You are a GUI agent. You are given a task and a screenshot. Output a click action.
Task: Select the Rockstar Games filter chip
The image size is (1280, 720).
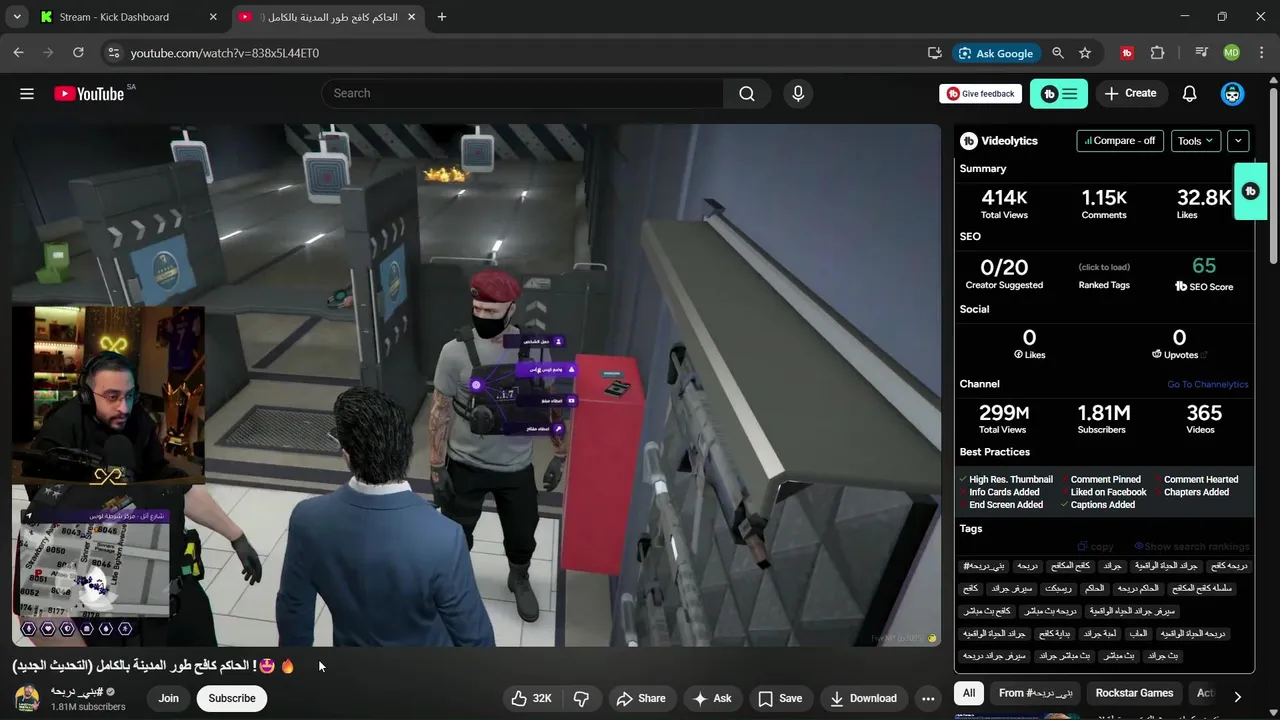pyautogui.click(x=1134, y=693)
